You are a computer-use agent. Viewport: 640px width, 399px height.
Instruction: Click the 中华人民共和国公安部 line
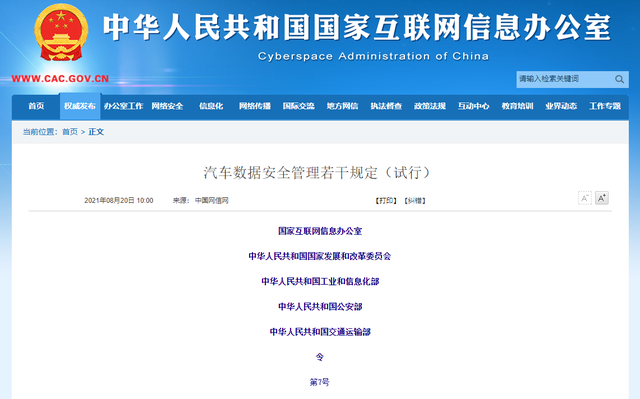click(x=320, y=307)
